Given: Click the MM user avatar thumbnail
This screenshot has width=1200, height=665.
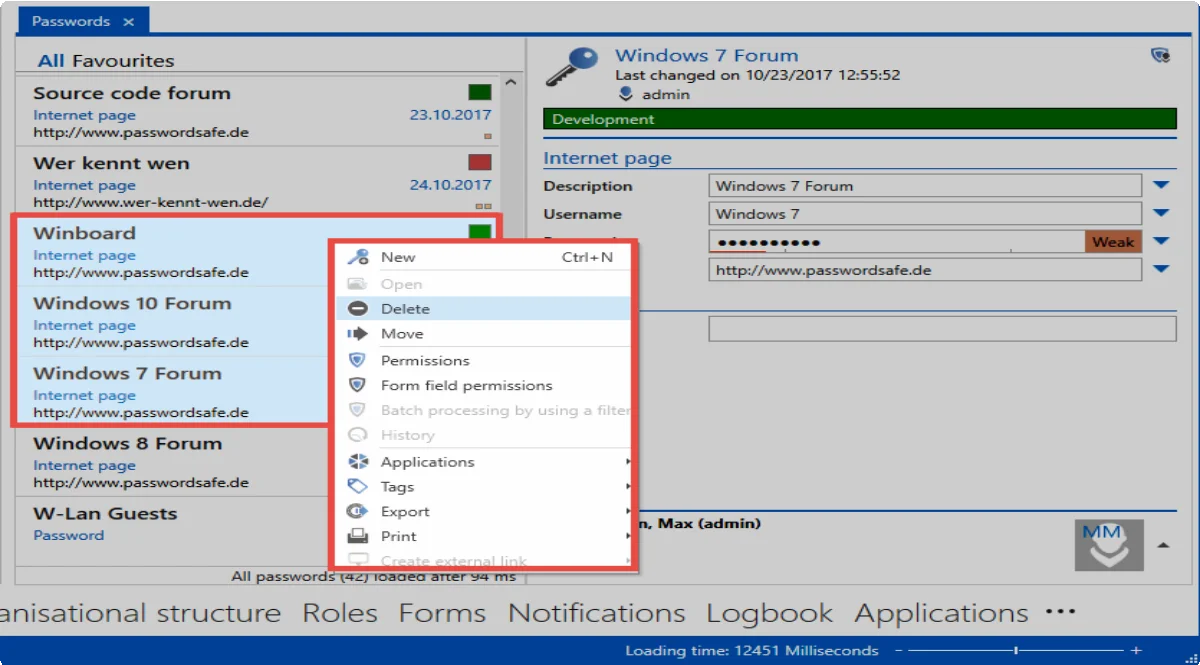Looking at the screenshot, I should (x=1109, y=545).
